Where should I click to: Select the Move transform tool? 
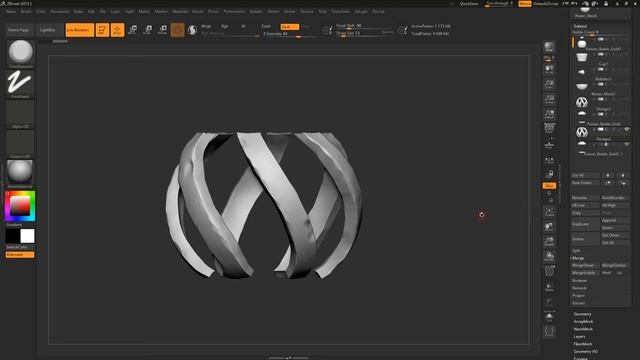[x=133, y=30]
